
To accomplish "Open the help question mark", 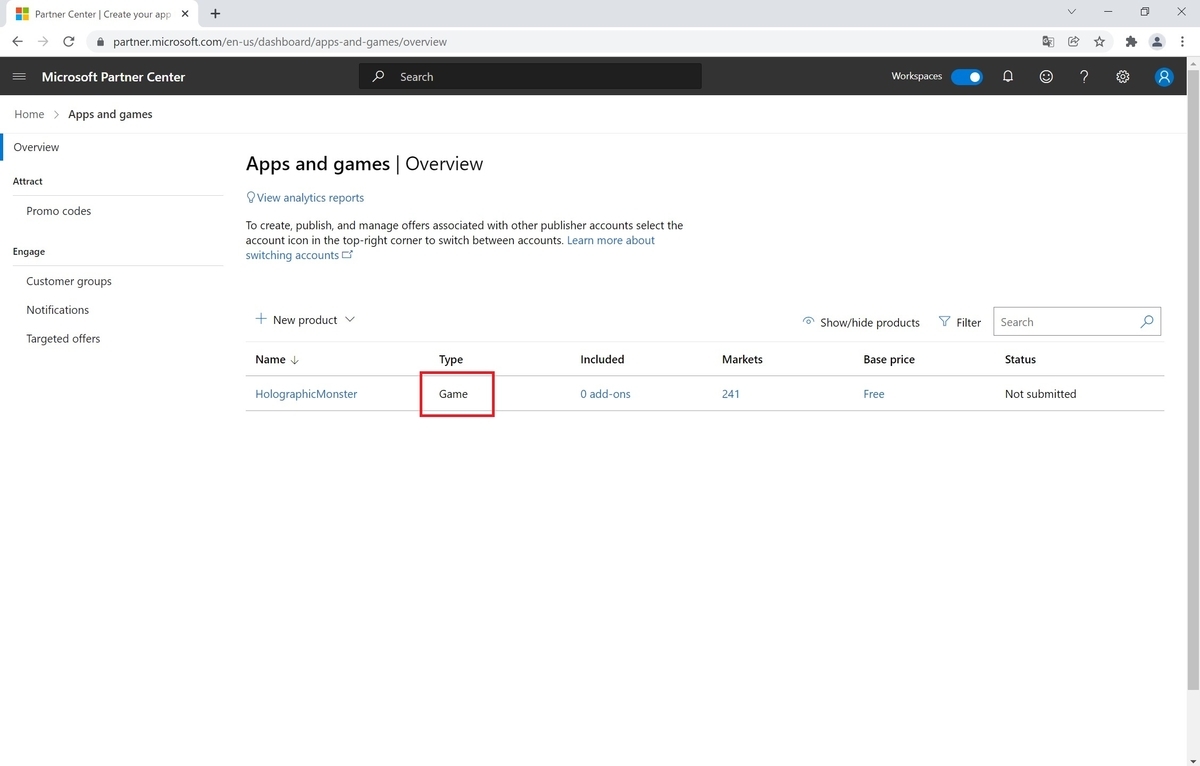I will pos(1084,77).
